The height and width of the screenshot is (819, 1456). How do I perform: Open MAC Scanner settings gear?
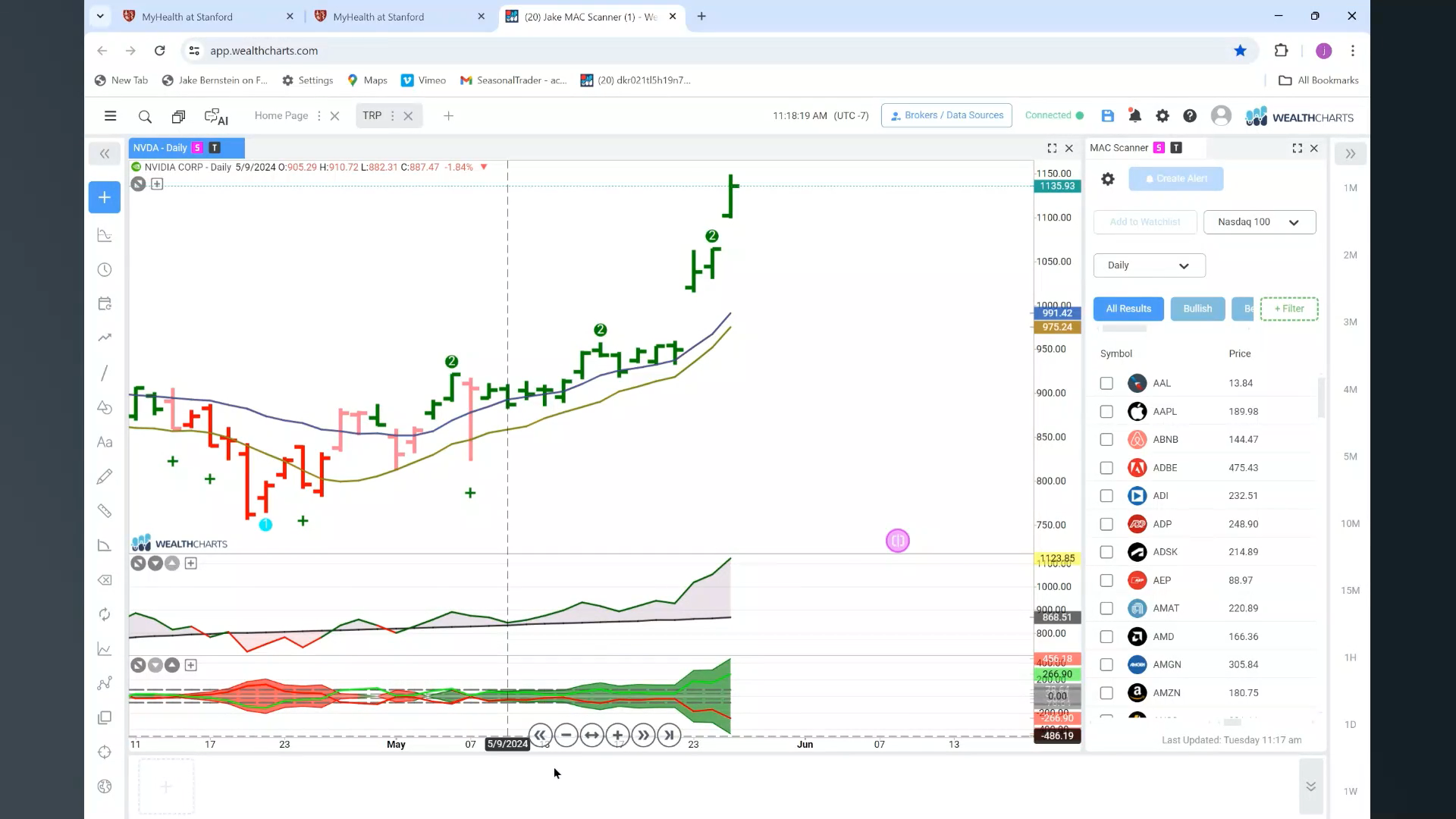(x=1108, y=179)
